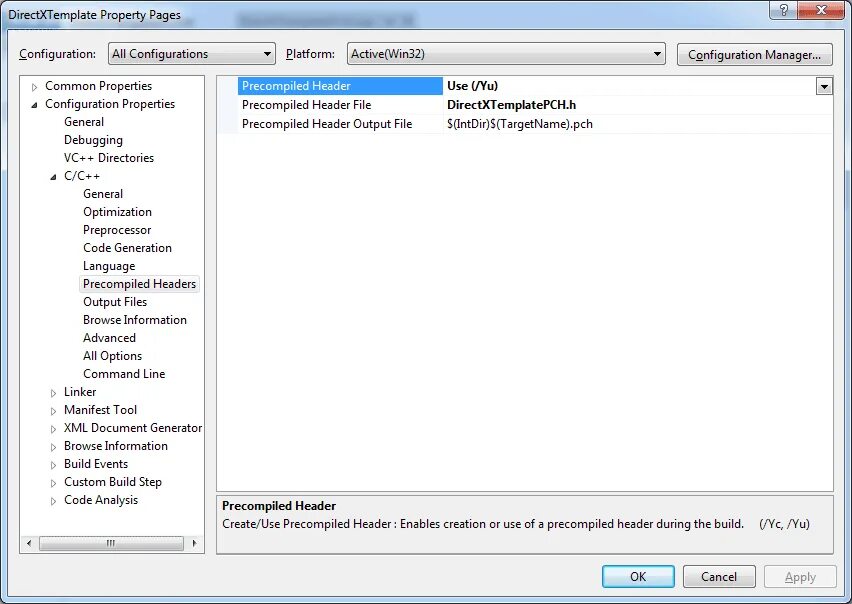Click the help question mark button
The width and height of the screenshot is (852, 604).
click(784, 10)
